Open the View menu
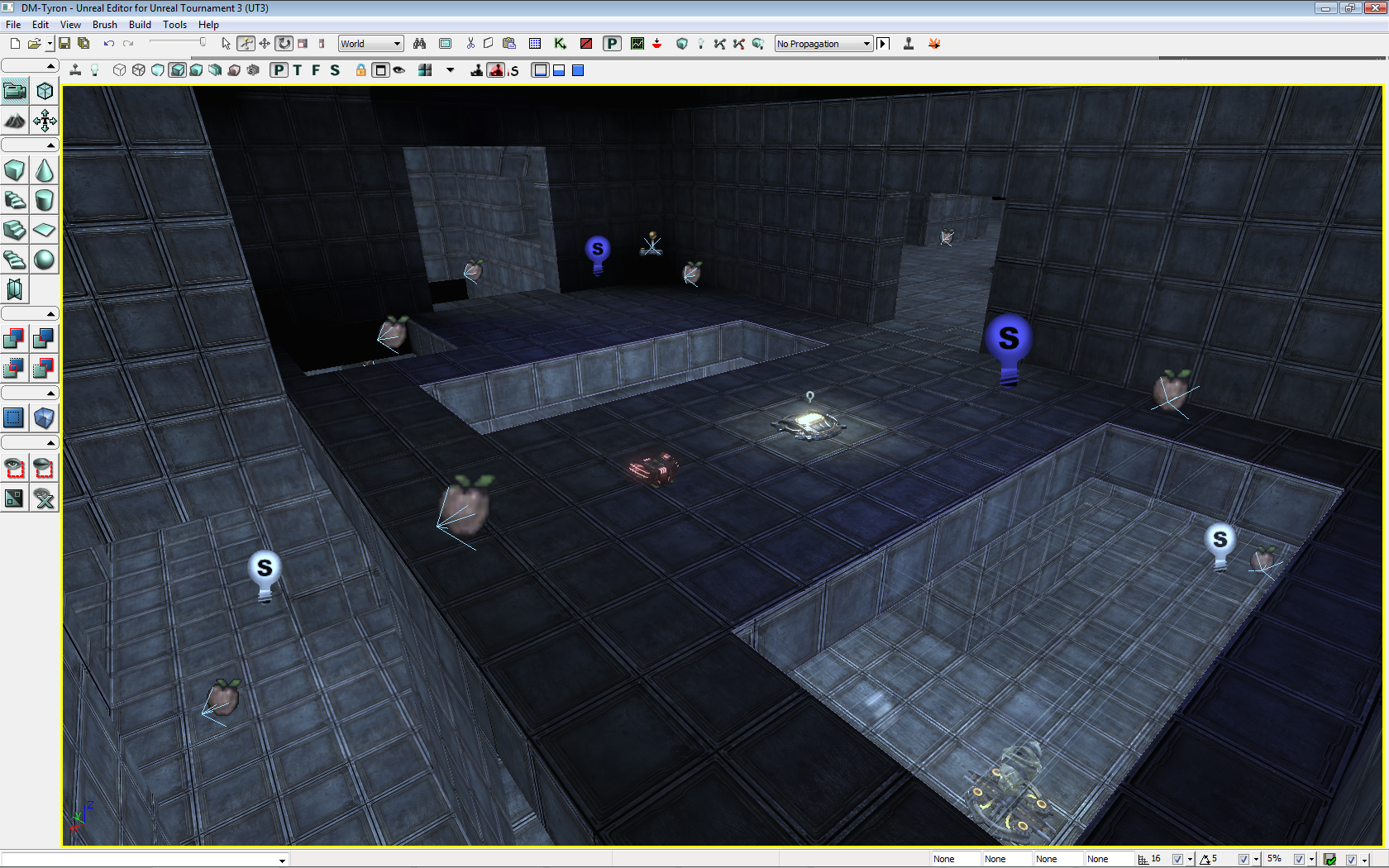The image size is (1389, 868). click(70, 25)
